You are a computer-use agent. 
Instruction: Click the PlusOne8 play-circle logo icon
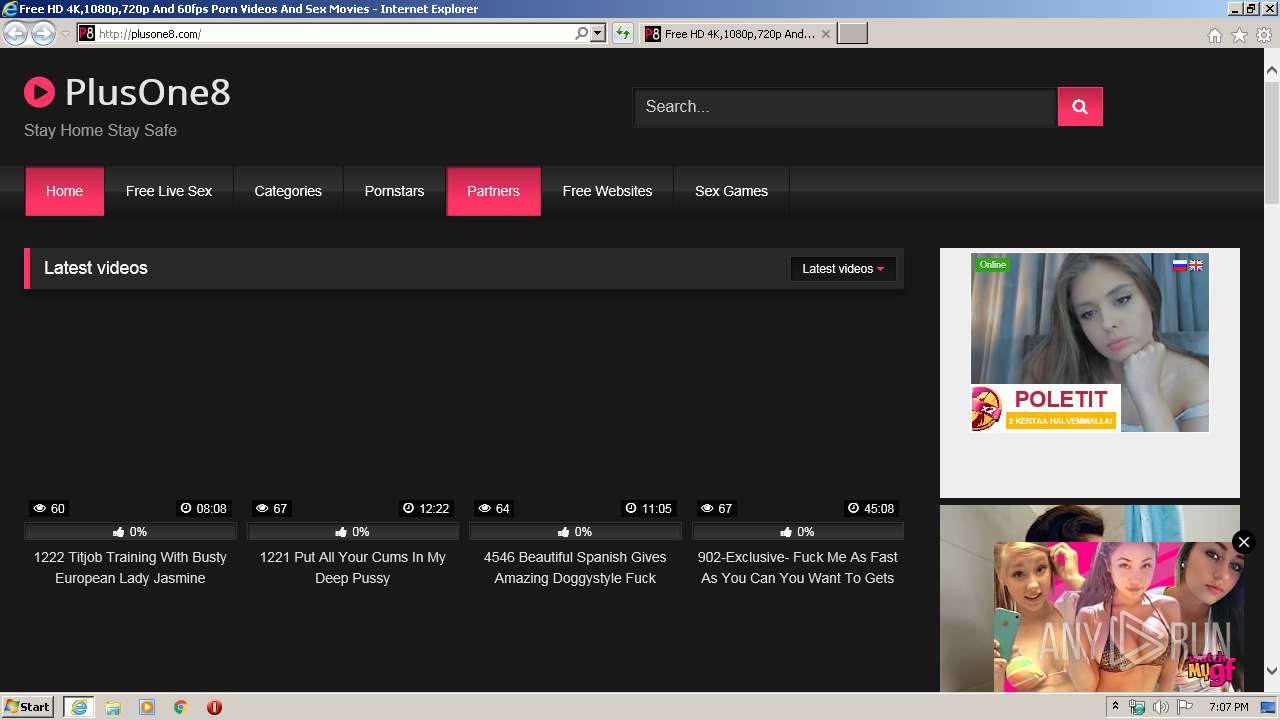pyautogui.click(x=39, y=93)
